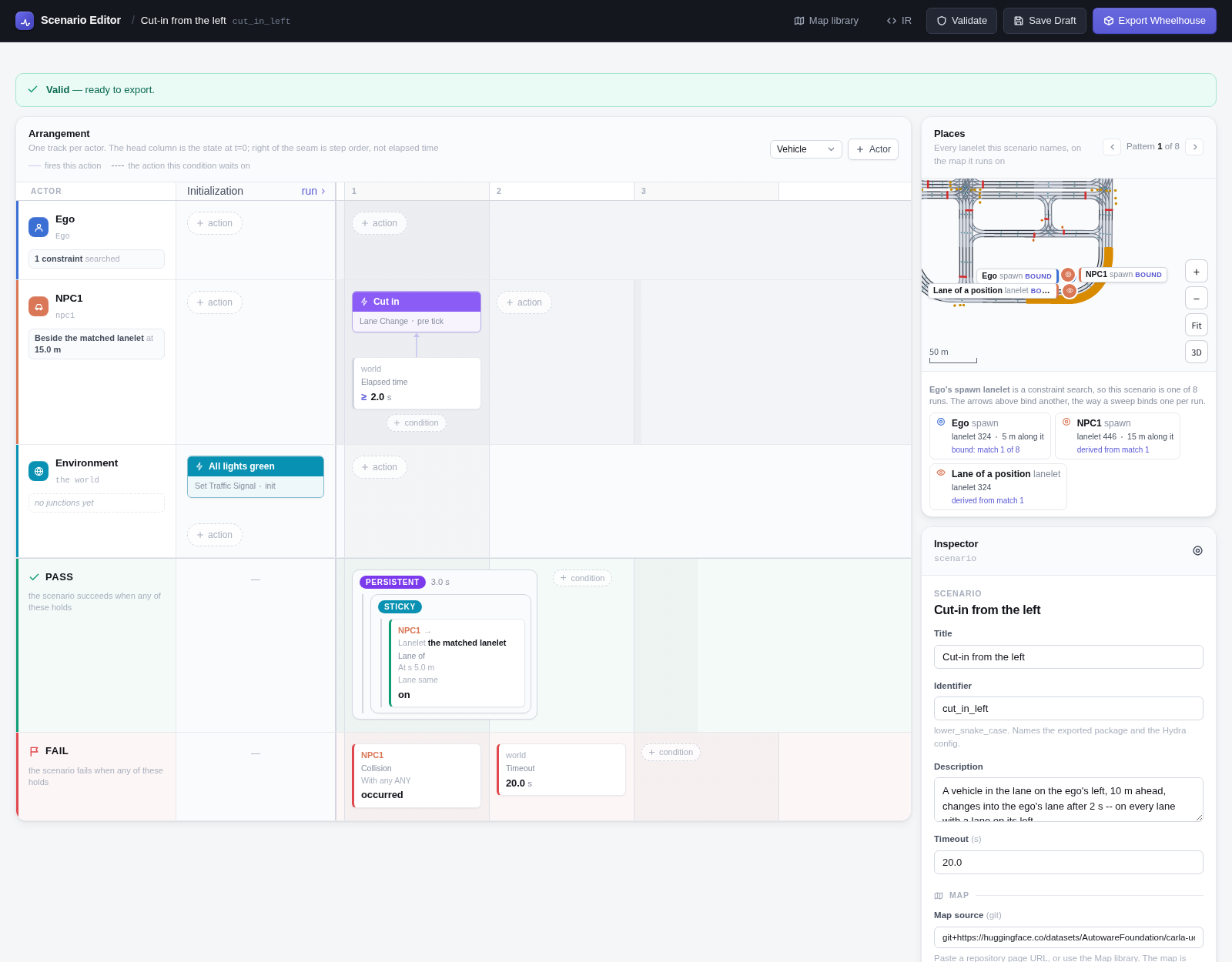This screenshot has height=962, width=1232.
Task: Click the Title input field
Action: pos(1069,657)
